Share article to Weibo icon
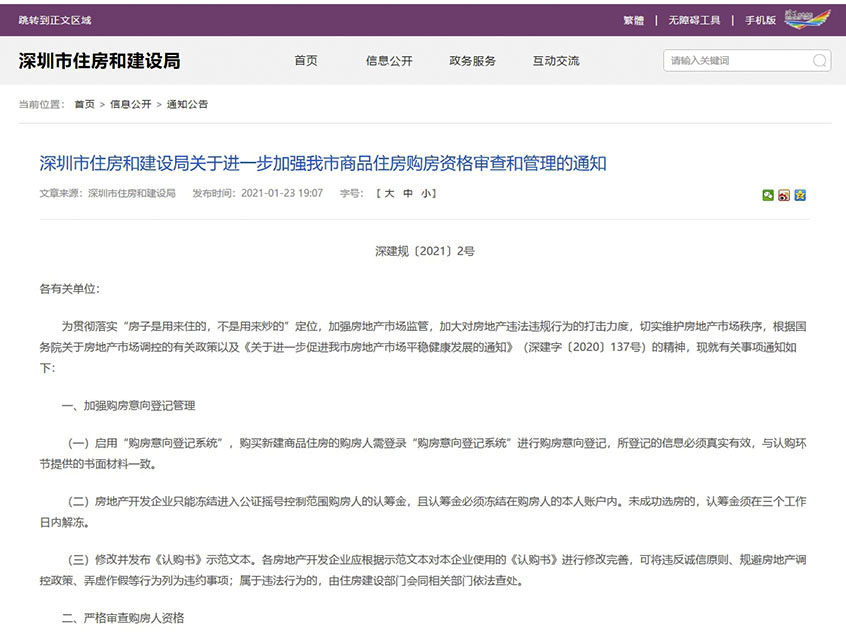Image resolution: width=846 pixels, height=642 pixels. click(x=784, y=195)
